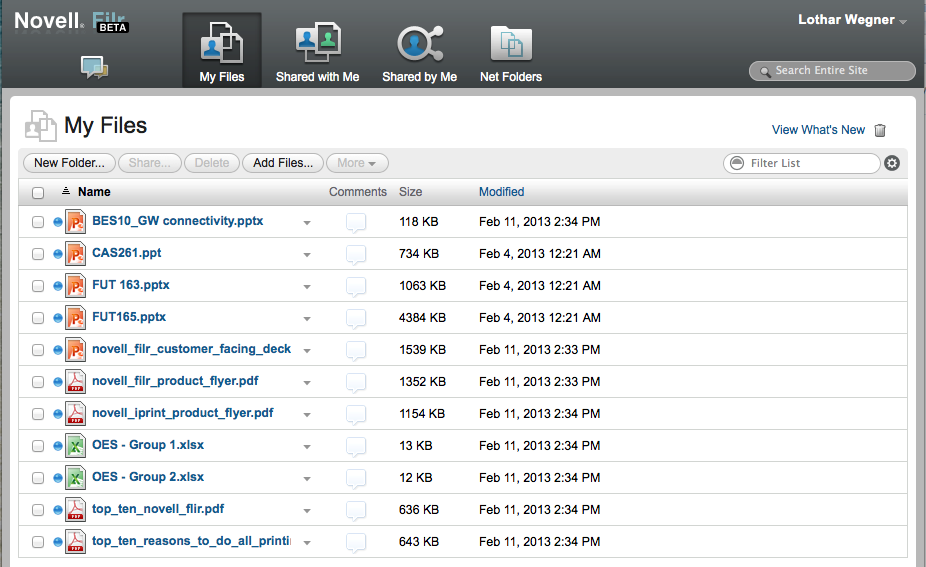Click the Size column header
926x567 pixels.
410,192
